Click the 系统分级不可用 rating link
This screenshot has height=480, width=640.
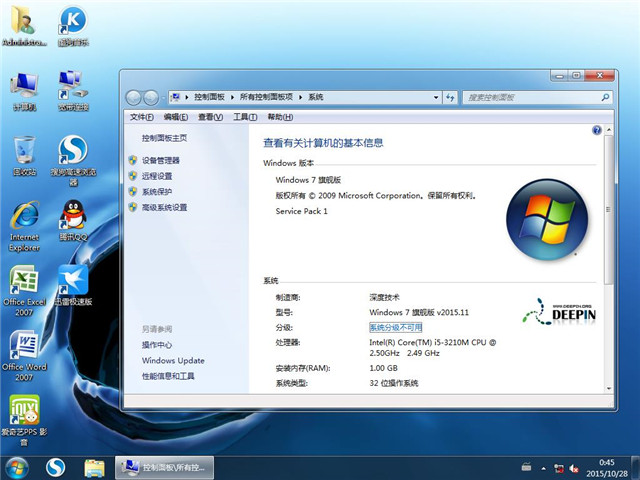pos(396,327)
